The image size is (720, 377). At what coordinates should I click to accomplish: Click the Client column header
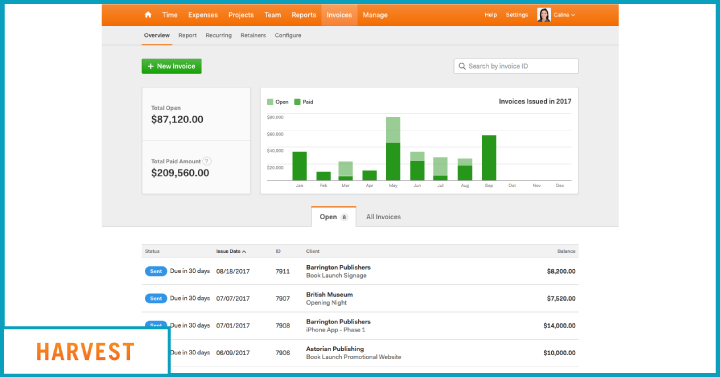tap(313, 251)
